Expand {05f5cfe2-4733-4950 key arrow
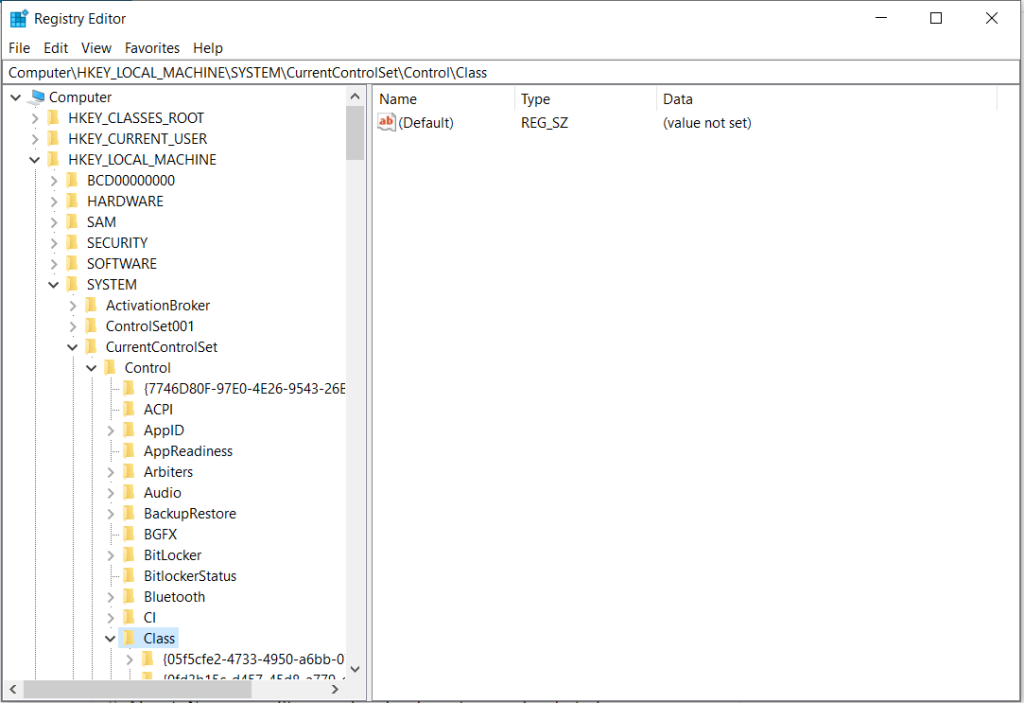Screen dimensions: 1024x703 (x=129, y=660)
